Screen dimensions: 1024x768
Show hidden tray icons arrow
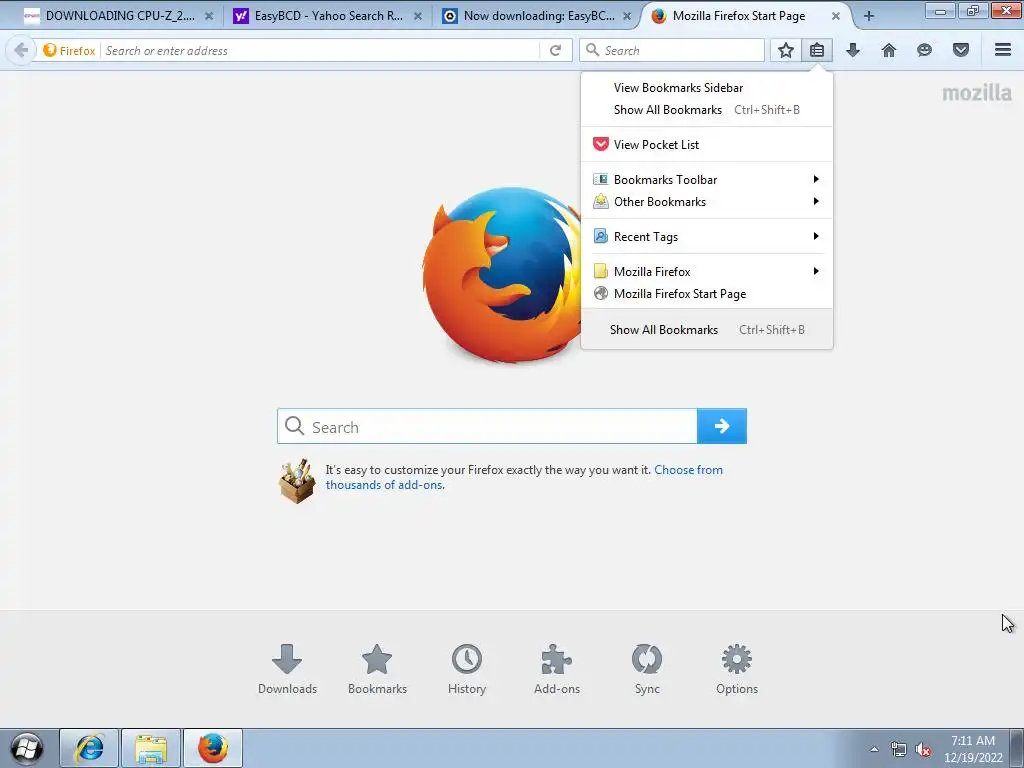click(x=874, y=749)
